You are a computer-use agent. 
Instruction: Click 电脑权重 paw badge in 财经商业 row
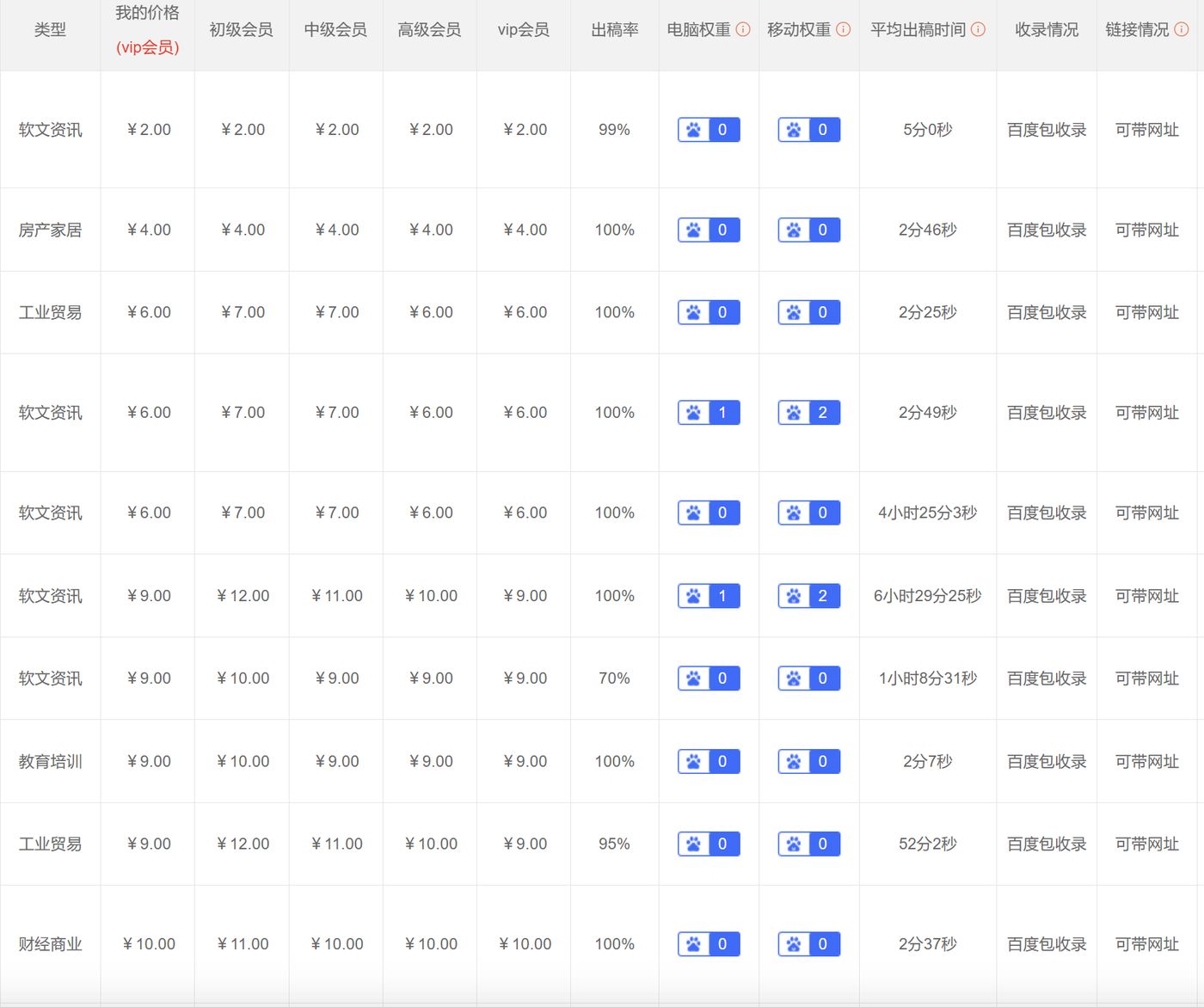click(x=709, y=944)
